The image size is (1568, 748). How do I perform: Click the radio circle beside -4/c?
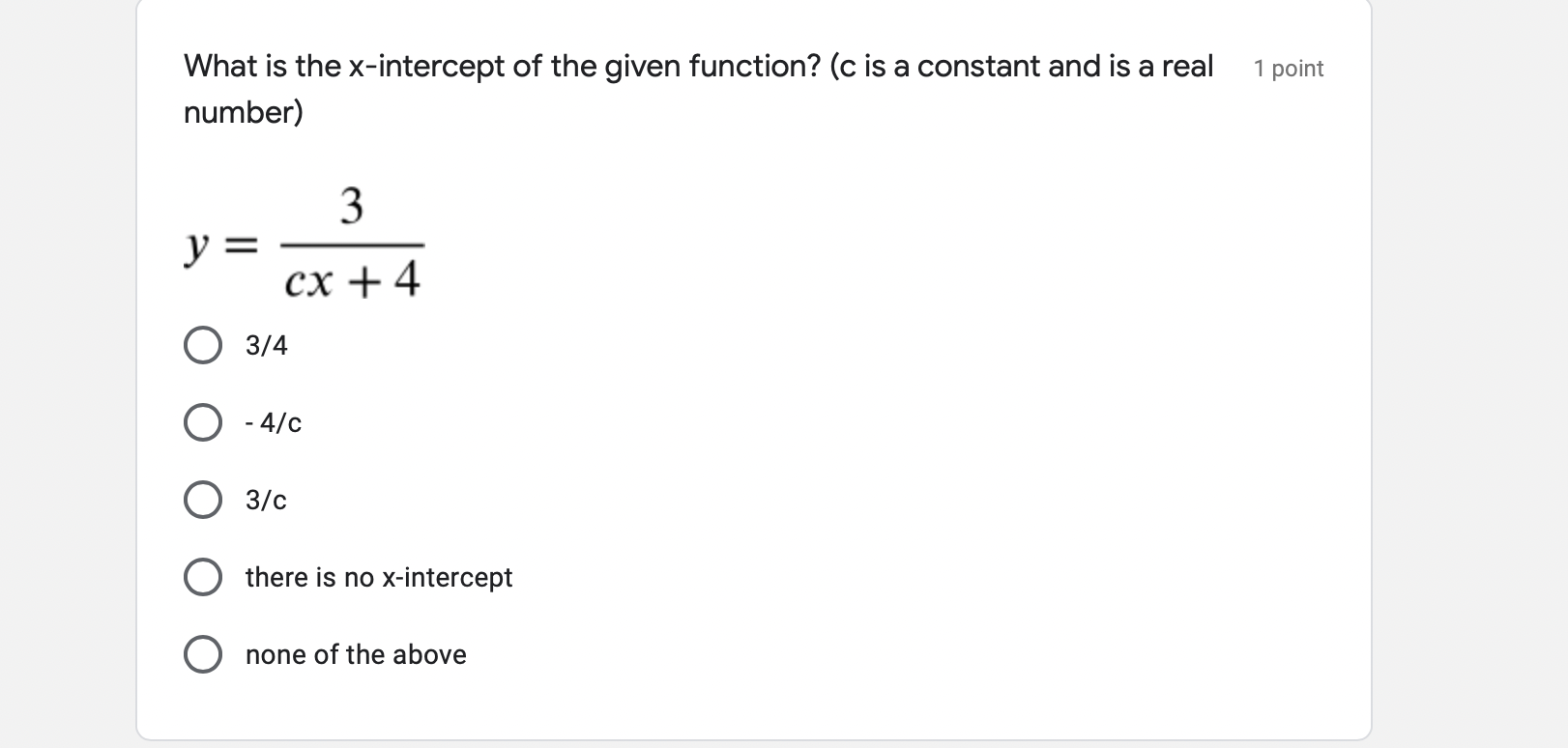[x=202, y=422]
